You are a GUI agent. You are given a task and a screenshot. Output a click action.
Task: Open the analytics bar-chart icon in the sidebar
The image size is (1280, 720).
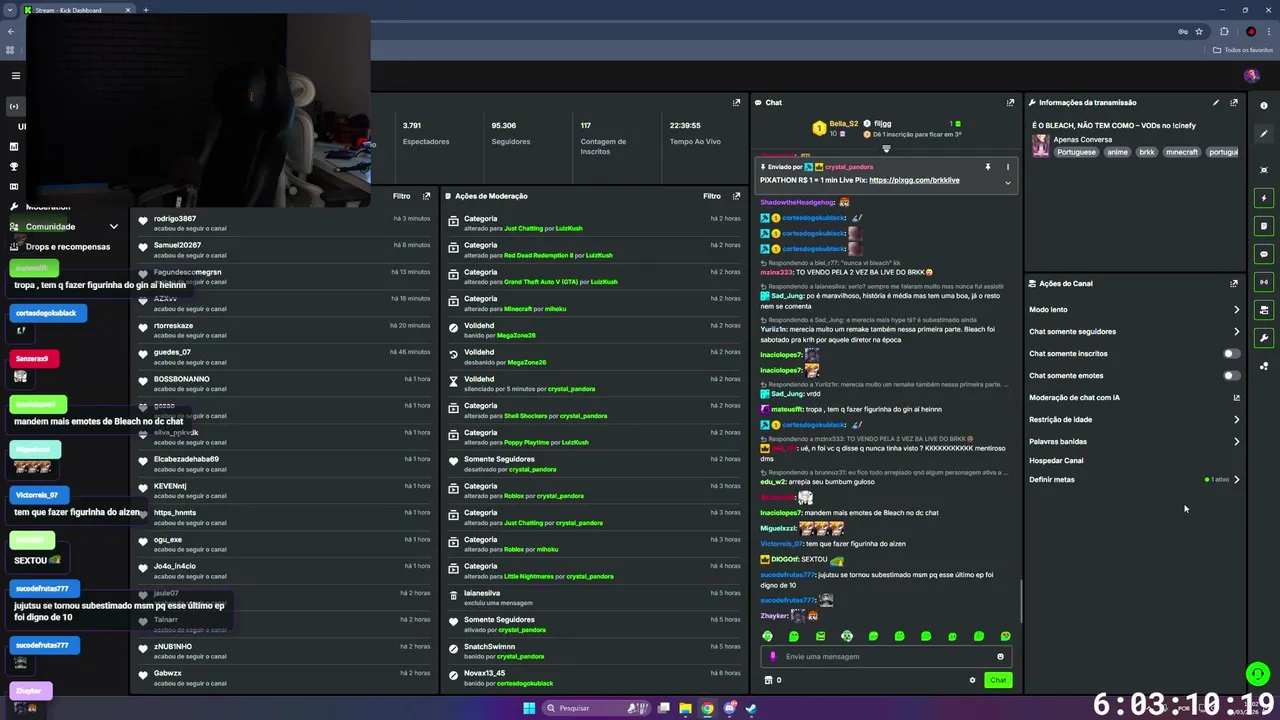tap(14, 146)
